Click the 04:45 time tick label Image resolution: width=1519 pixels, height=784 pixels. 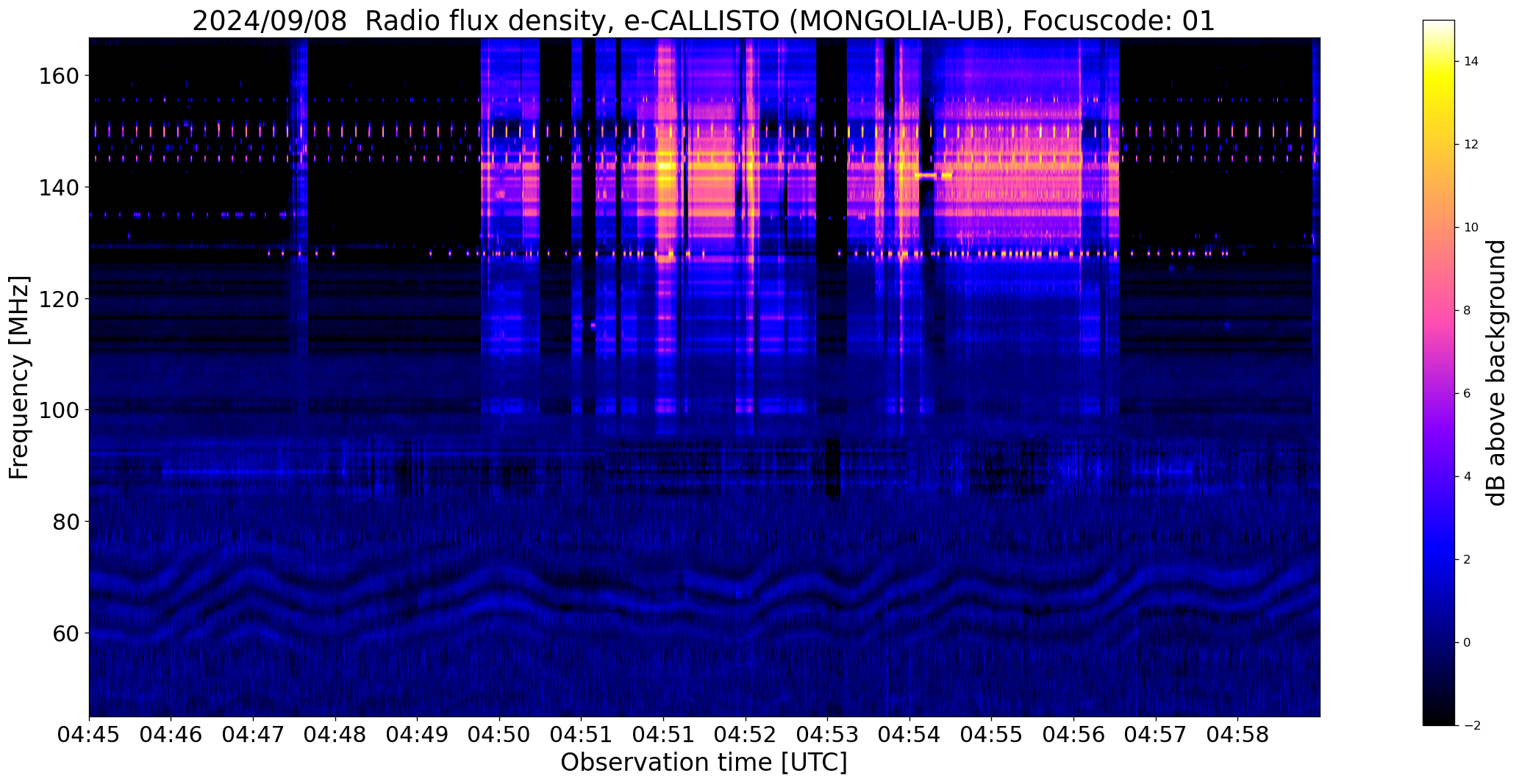point(89,736)
